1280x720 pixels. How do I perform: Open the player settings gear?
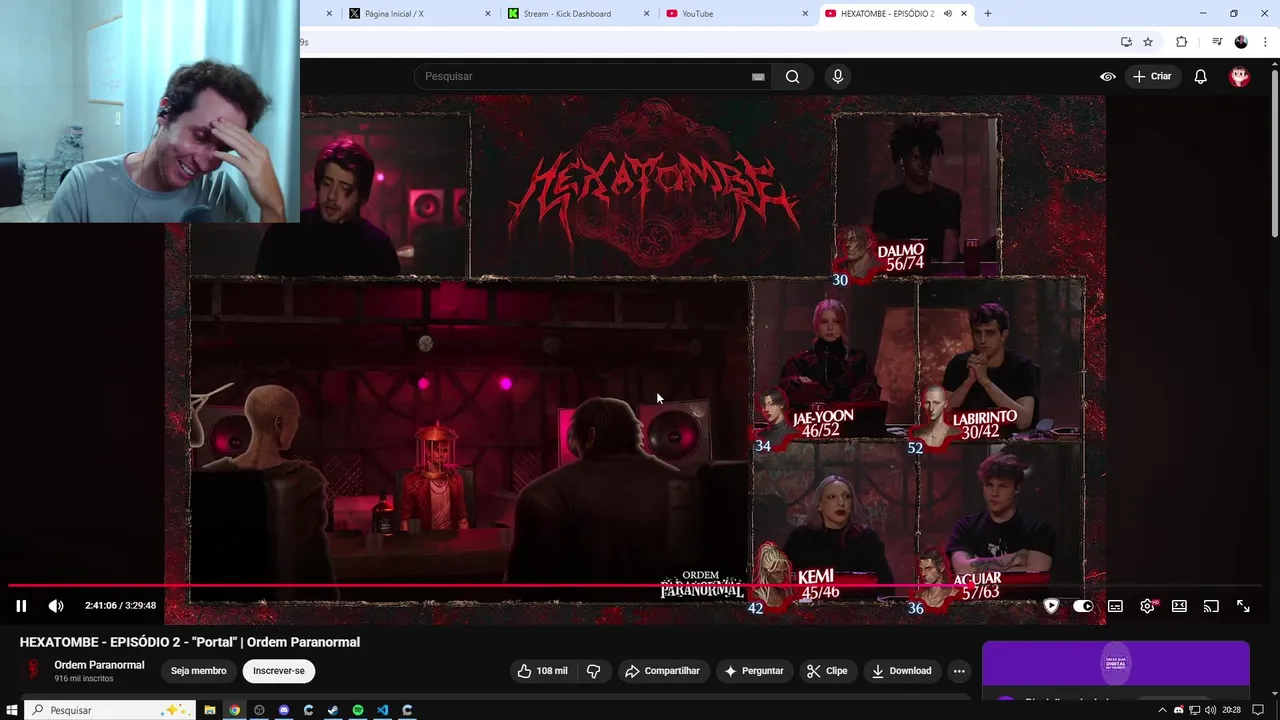click(1147, 606)
